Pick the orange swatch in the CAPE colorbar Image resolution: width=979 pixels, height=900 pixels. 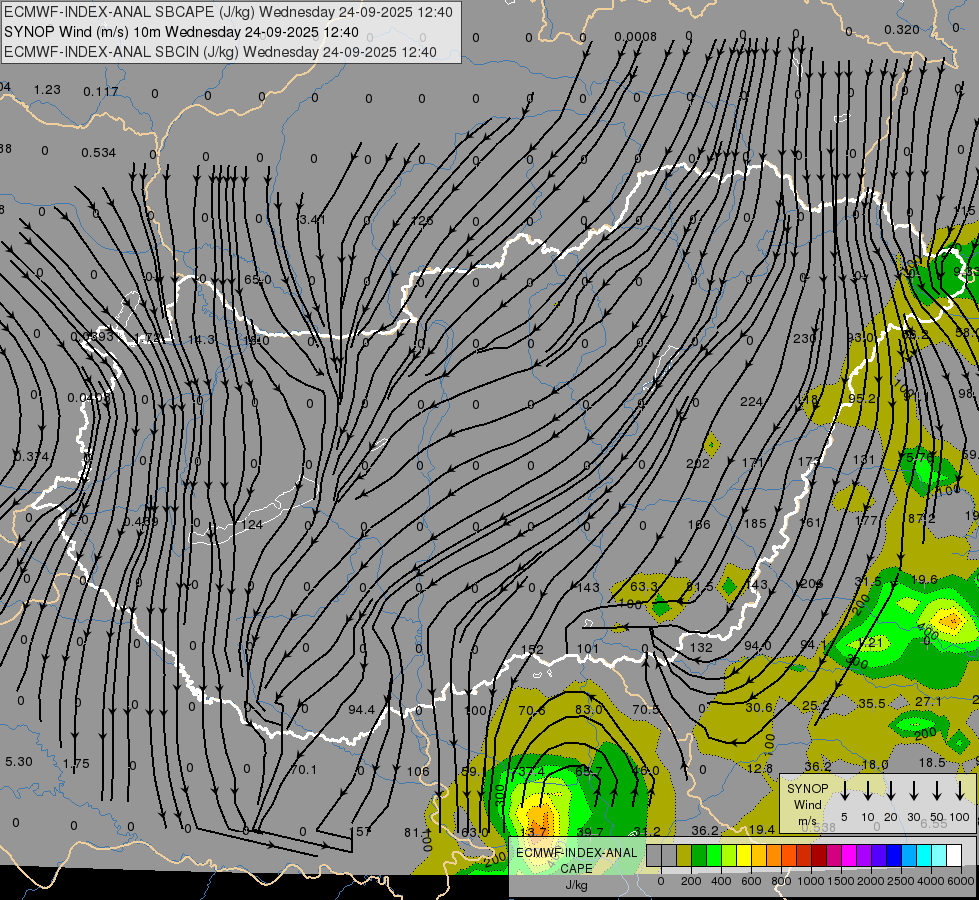(774, 855)
